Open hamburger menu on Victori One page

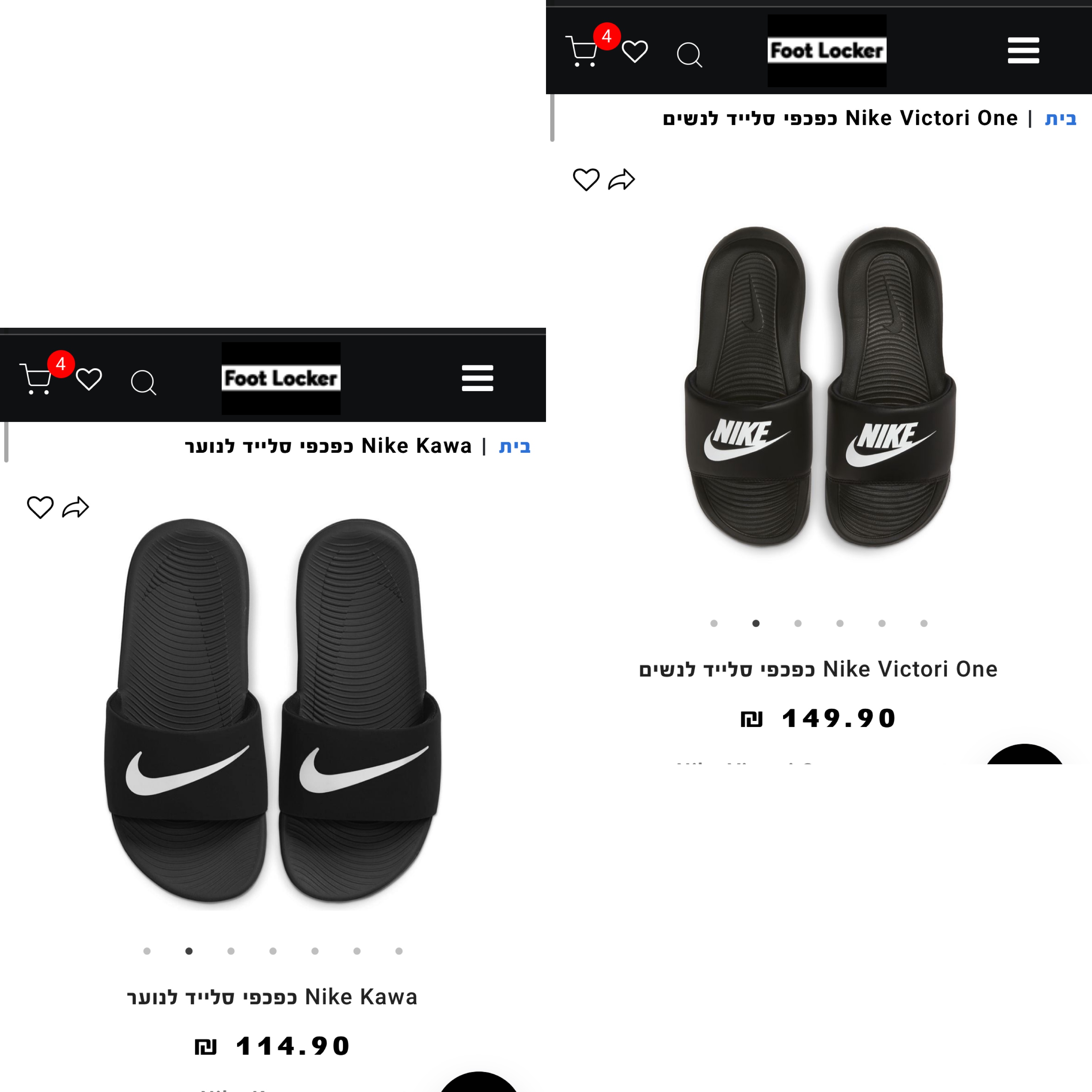coord(1023,50)
